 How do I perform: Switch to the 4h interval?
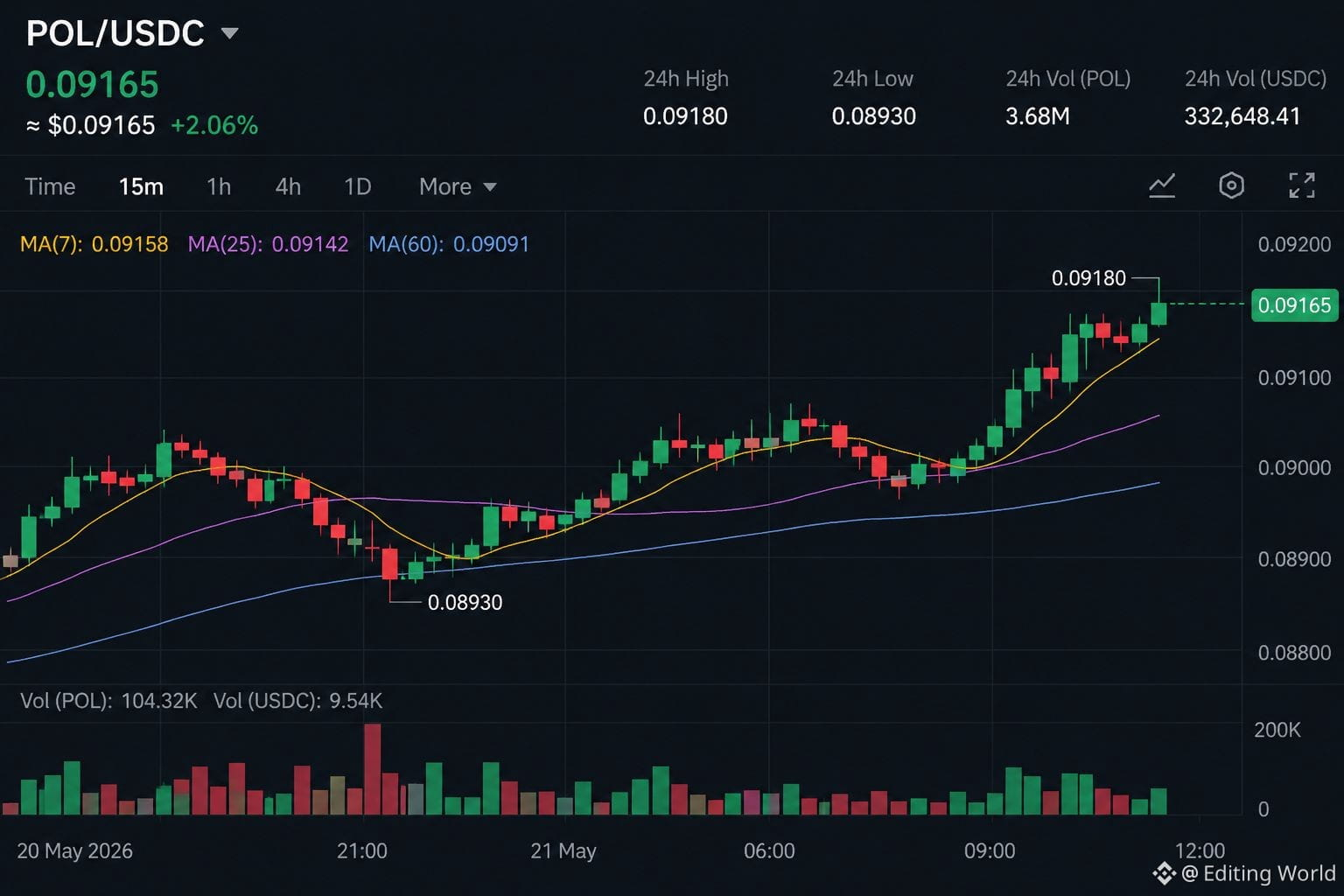click(x=288, y=186)
